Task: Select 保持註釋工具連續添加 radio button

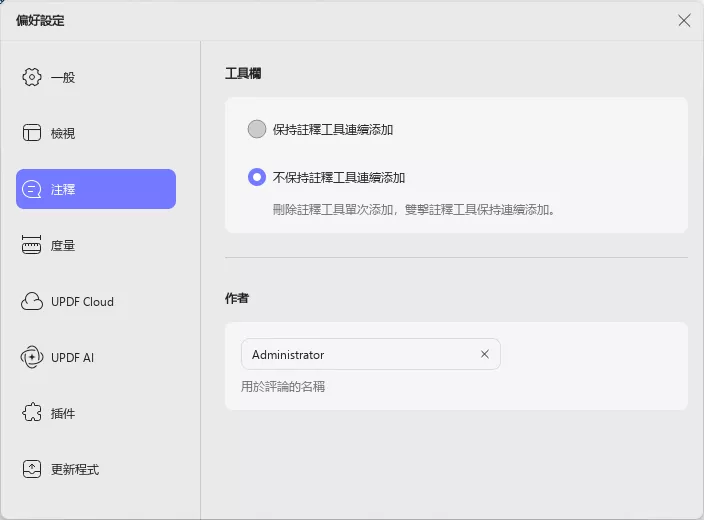Action: point(257,129)
